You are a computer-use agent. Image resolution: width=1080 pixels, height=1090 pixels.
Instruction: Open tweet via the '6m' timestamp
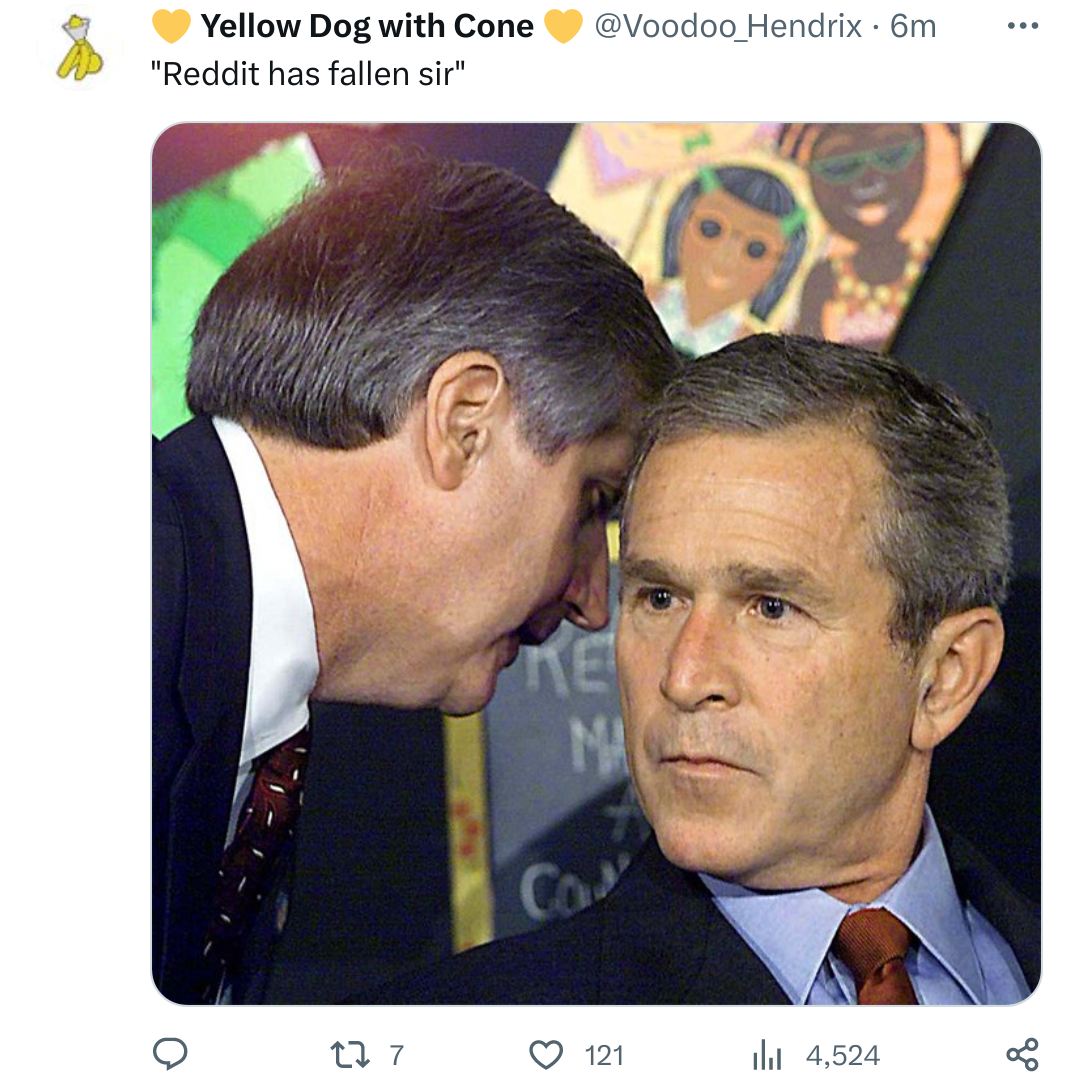[913, 27]
